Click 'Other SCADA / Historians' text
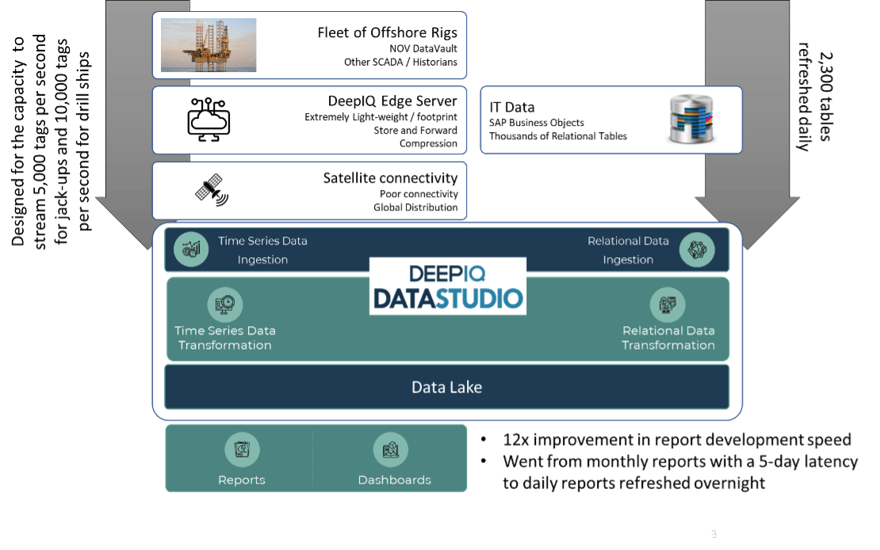This screenshot has height=550, width=880. [401, 62]
